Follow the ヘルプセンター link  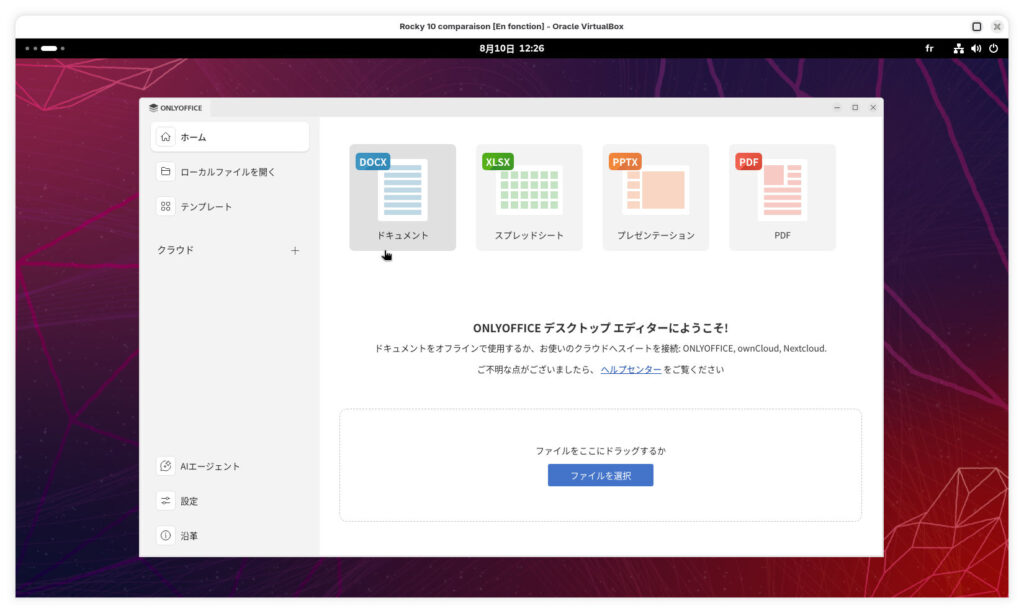(x=631, y=369)
